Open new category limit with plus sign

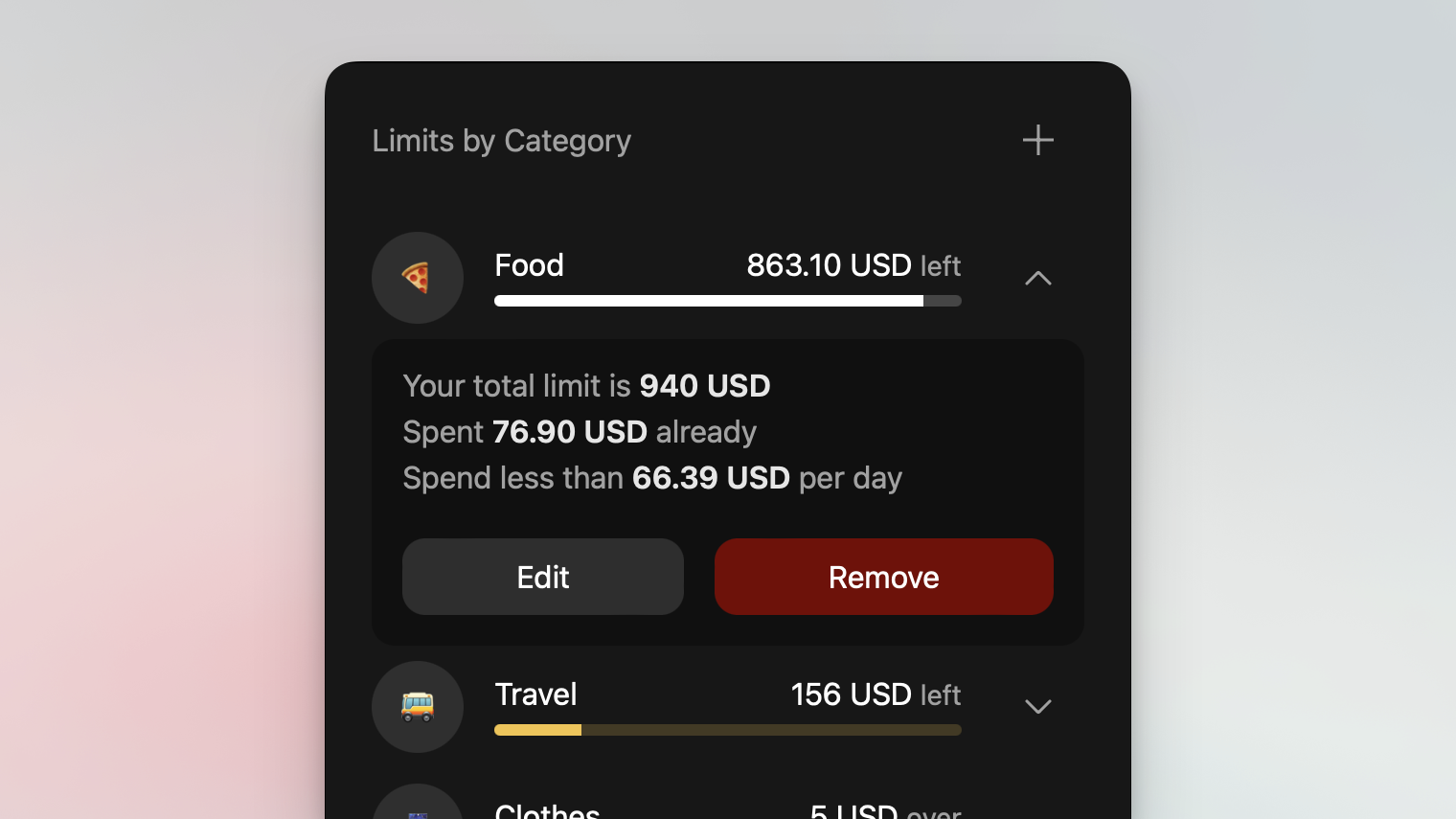(x=1037, y=140)
